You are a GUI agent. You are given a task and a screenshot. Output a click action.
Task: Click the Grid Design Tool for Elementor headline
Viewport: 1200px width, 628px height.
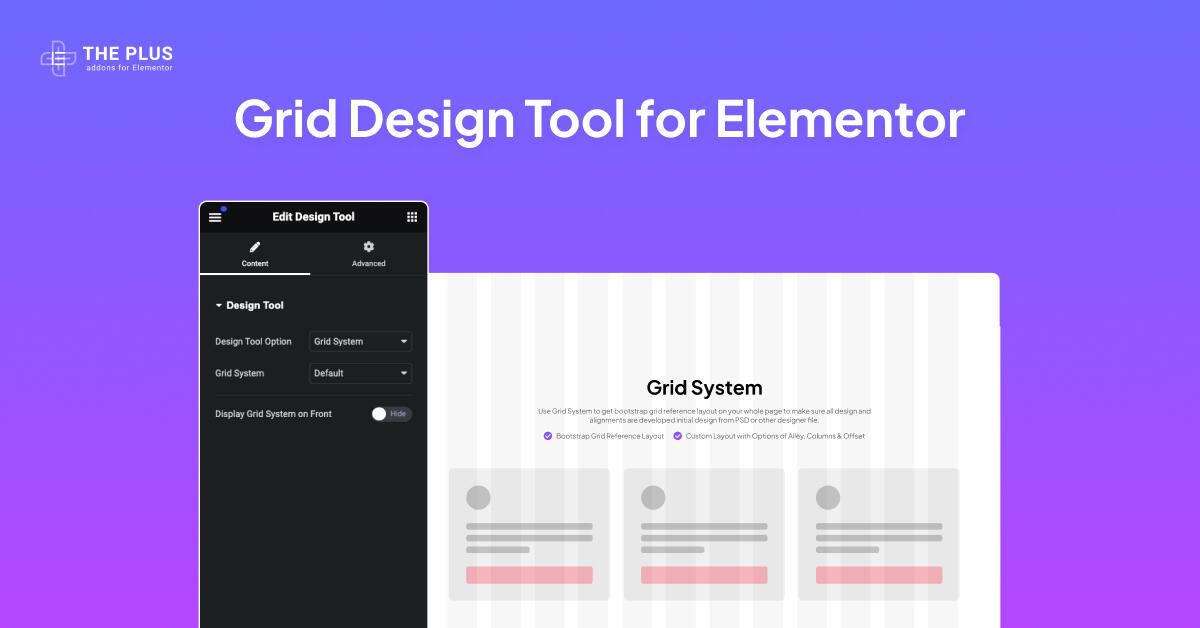pos(600,120)
